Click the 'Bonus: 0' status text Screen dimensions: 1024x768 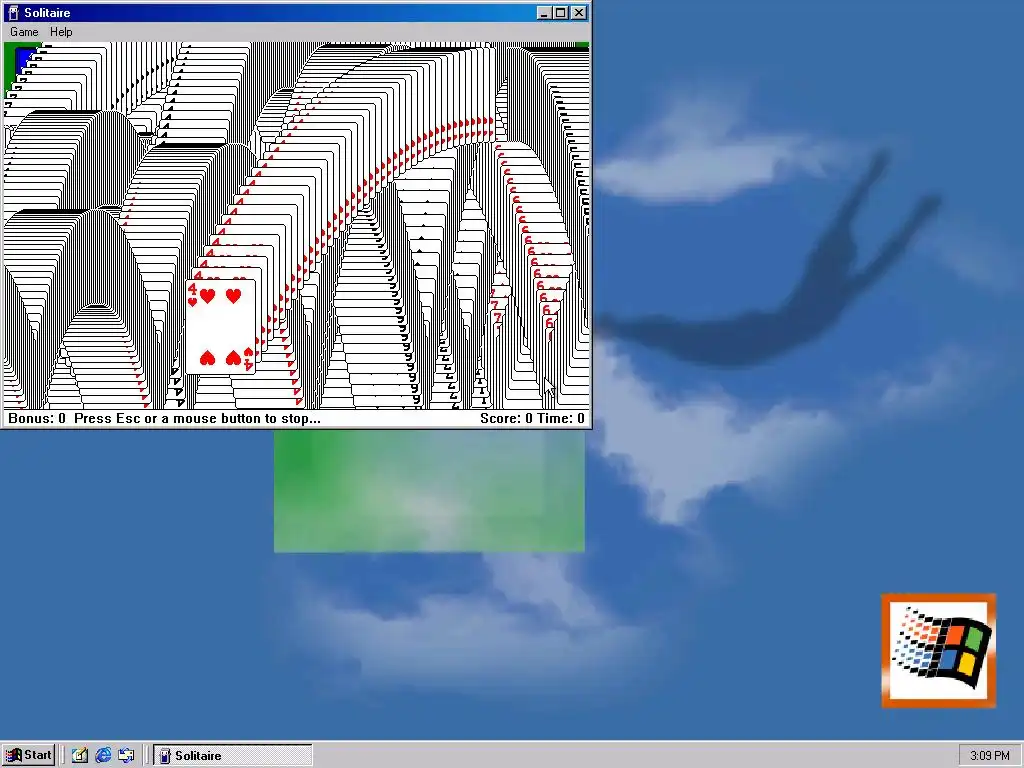[37, 419]
